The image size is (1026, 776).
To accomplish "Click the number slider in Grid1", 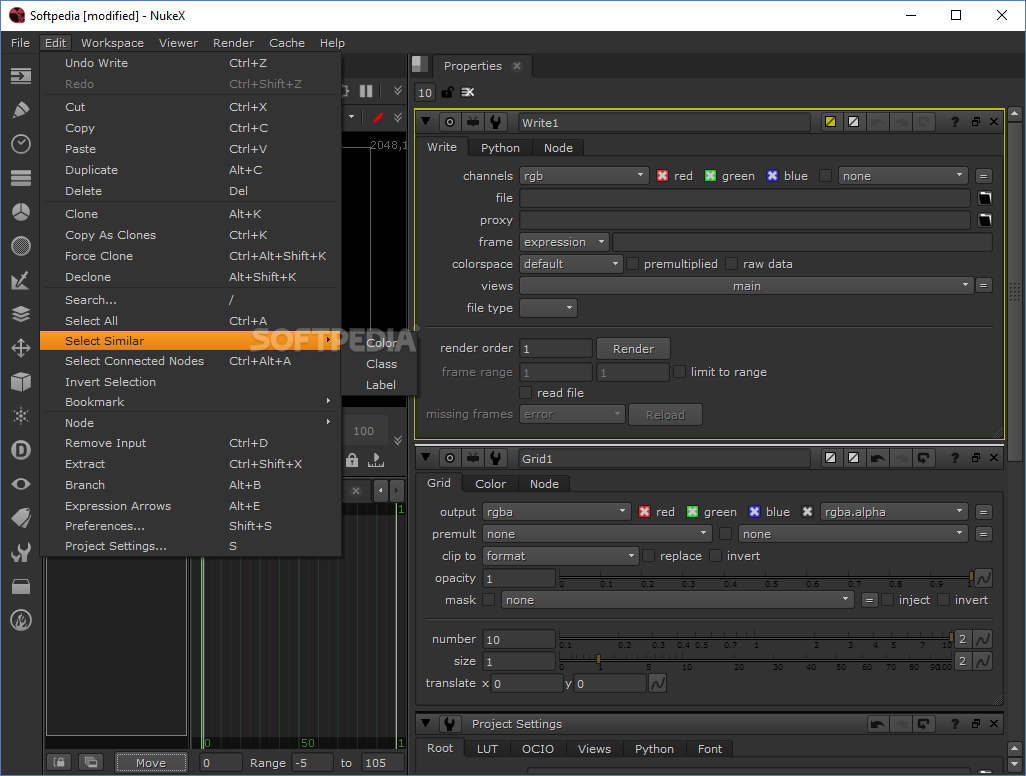I will pyautogui.click(x=756, y=639).
